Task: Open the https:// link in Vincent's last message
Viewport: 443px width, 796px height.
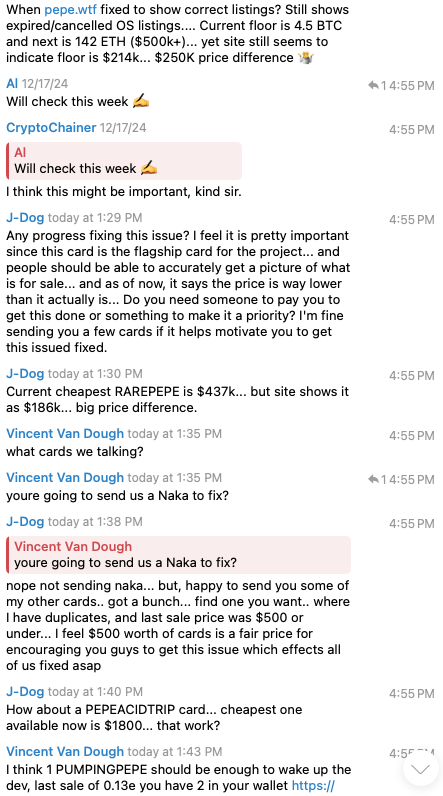Action: click(313, 786)
